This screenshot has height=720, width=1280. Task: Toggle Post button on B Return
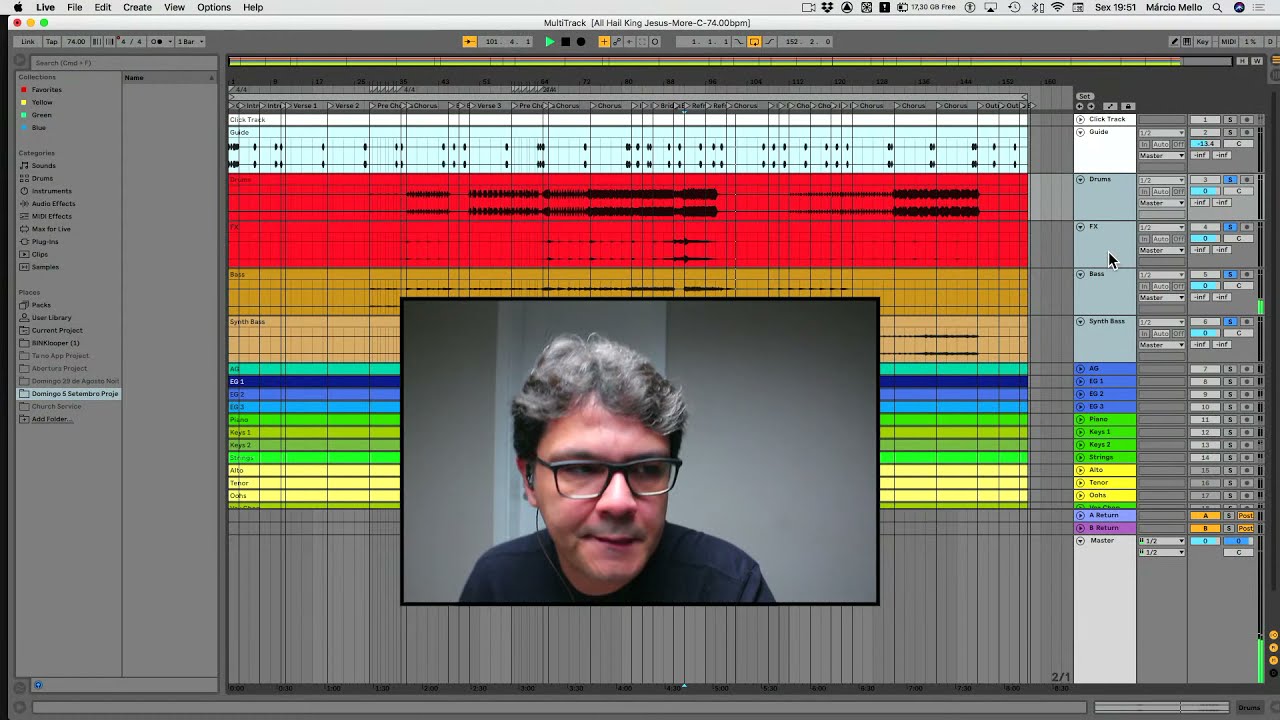click(x=1246, y=528)
